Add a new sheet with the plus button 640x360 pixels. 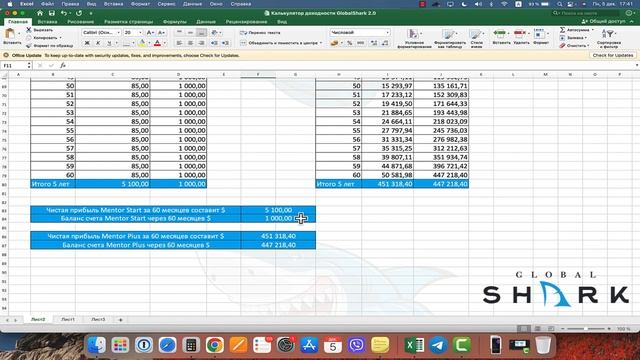click(120, 320)
